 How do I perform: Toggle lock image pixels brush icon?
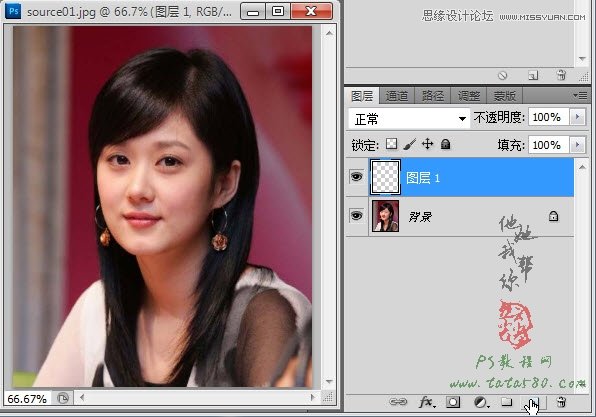409,144
